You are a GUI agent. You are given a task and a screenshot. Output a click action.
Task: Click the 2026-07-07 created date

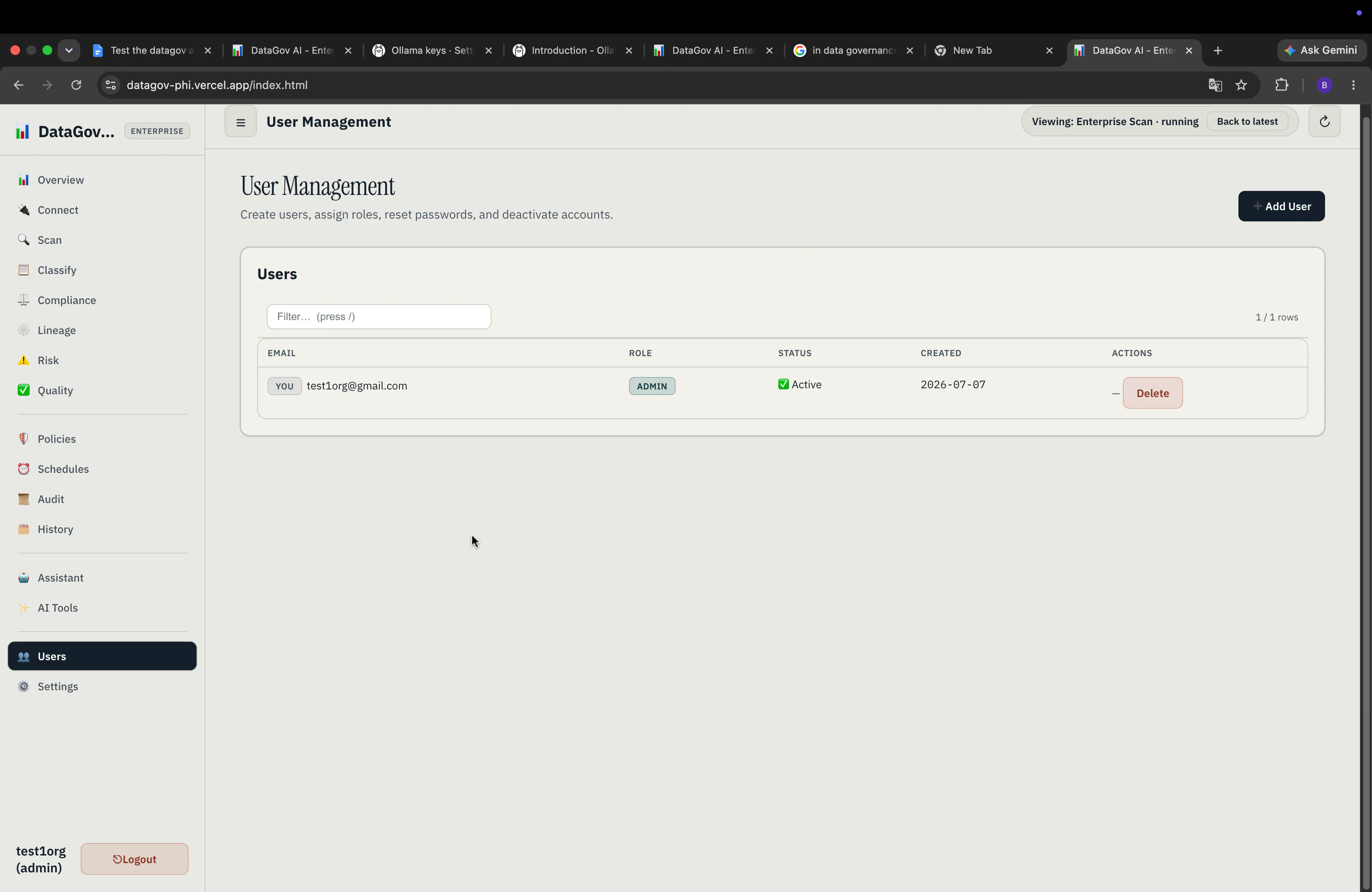point(953,384)
